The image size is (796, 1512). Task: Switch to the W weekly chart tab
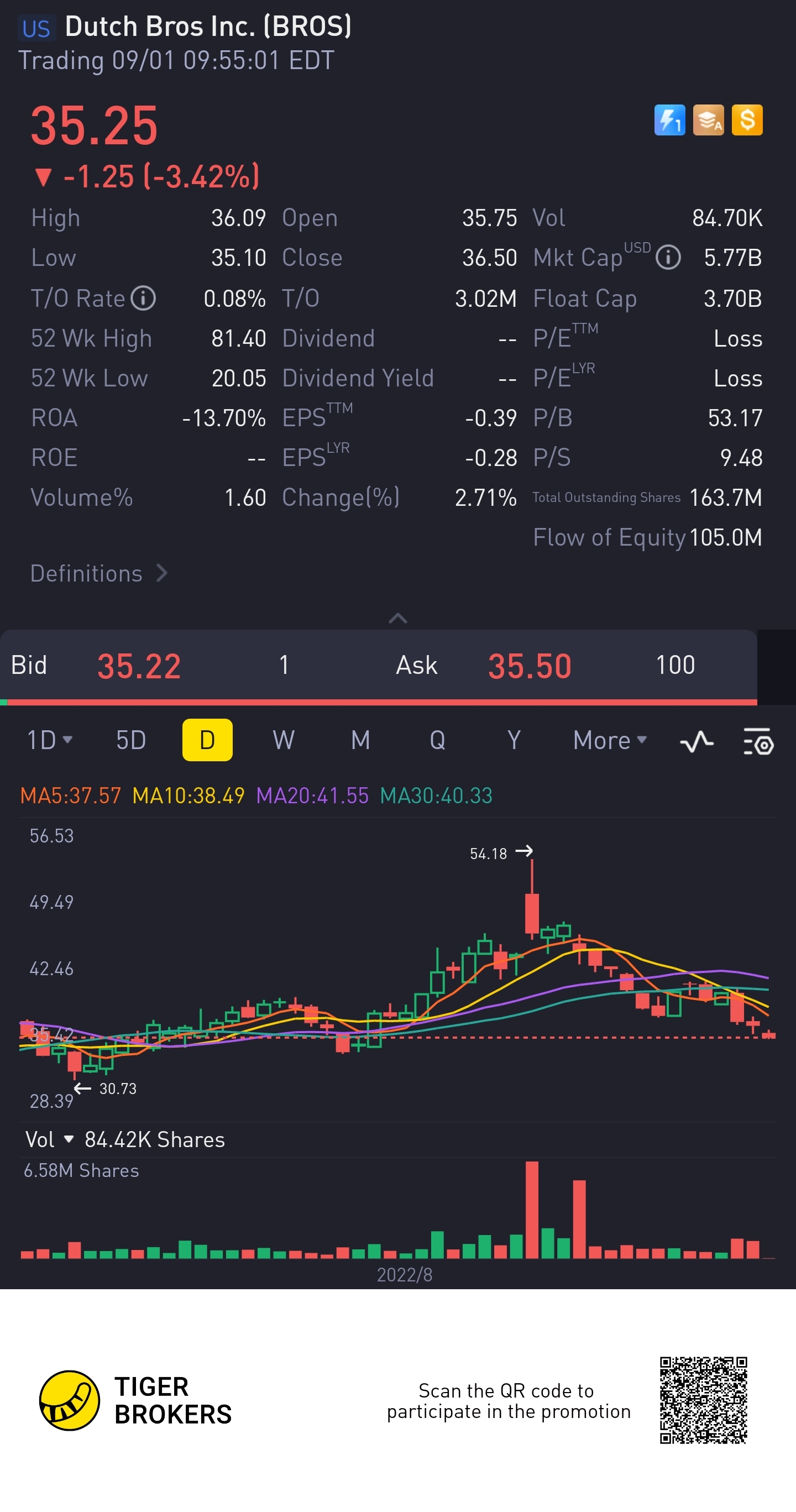coord(284,740)
